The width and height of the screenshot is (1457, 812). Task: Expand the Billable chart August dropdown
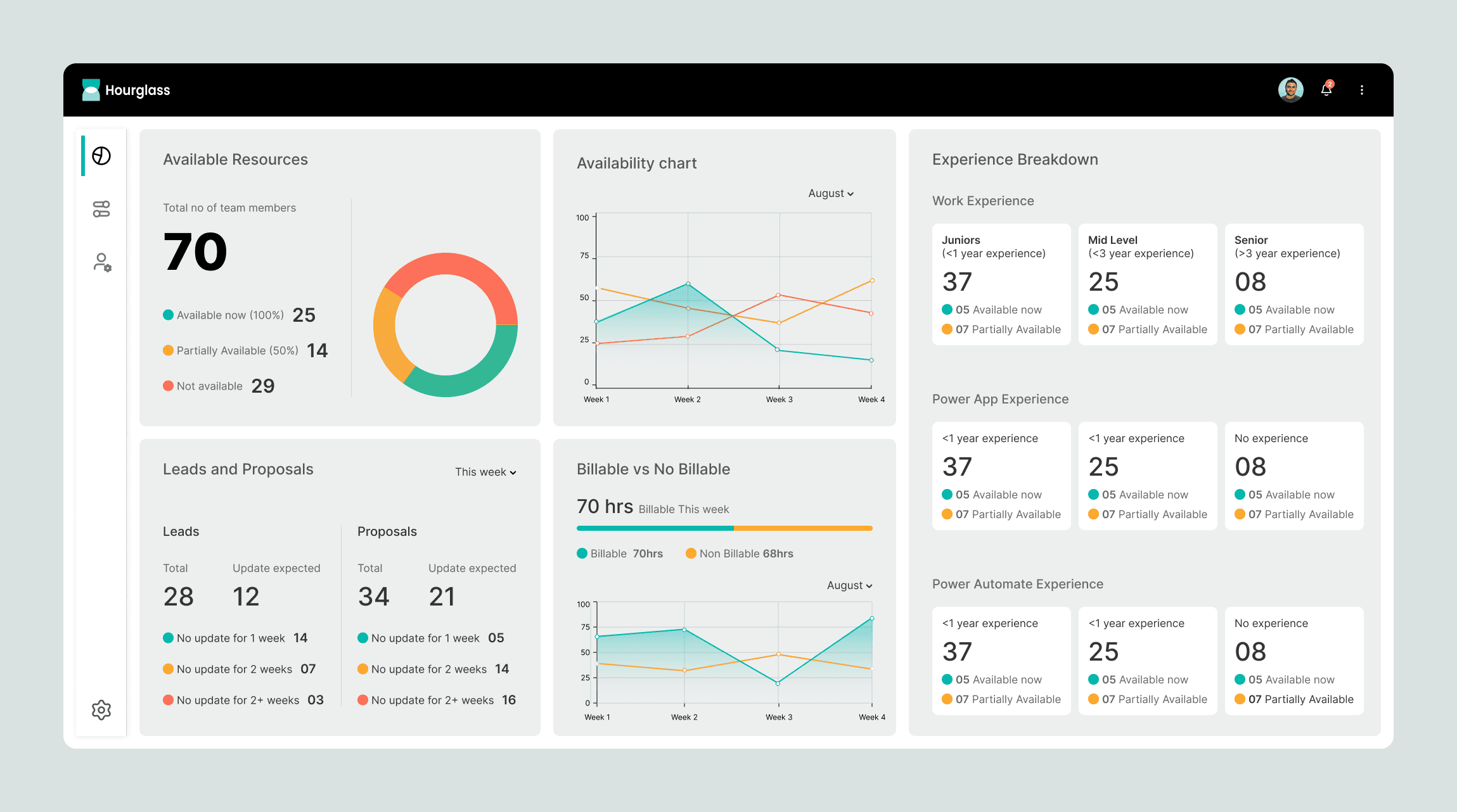click(x=849, y=585)
